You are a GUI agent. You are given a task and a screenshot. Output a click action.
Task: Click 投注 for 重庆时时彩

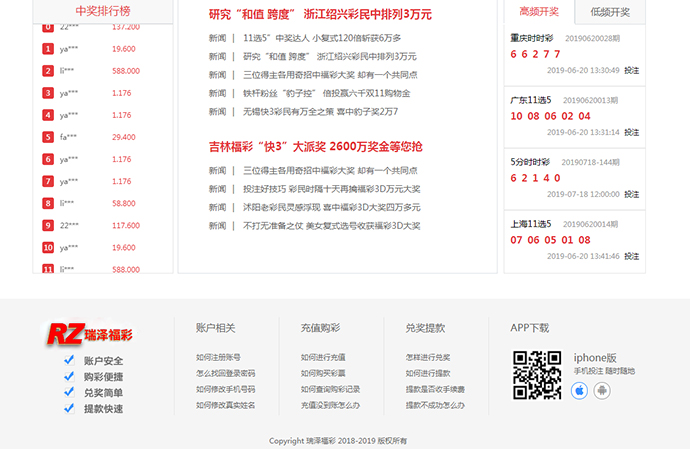(x=631, y=71)
